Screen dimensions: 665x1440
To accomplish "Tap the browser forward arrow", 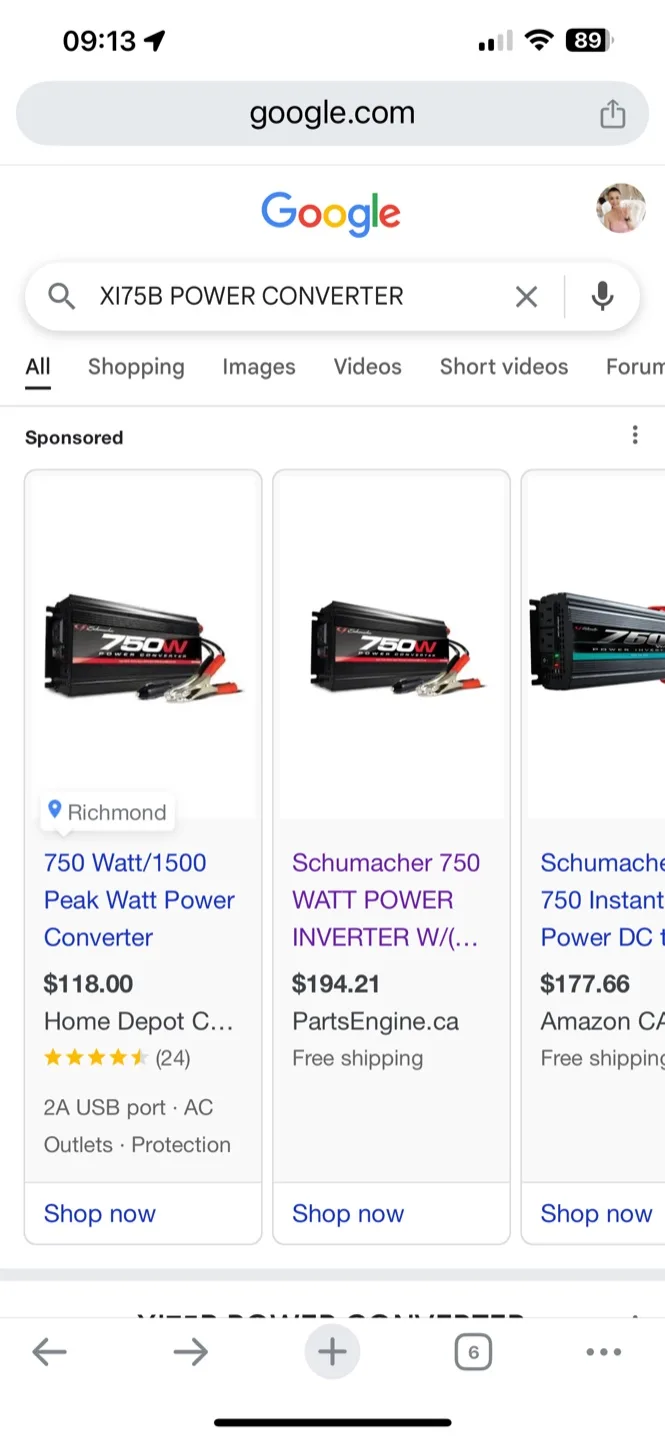I will tap(190, 1353).
